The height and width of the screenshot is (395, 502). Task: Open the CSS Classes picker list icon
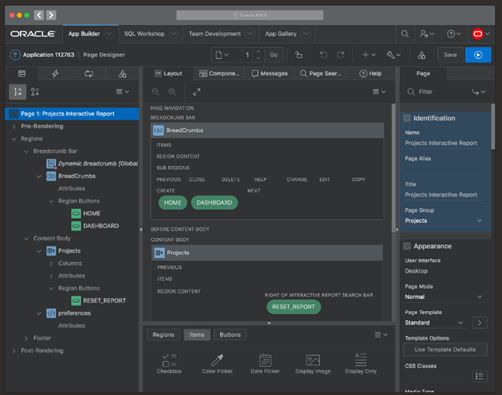point(479,376)
